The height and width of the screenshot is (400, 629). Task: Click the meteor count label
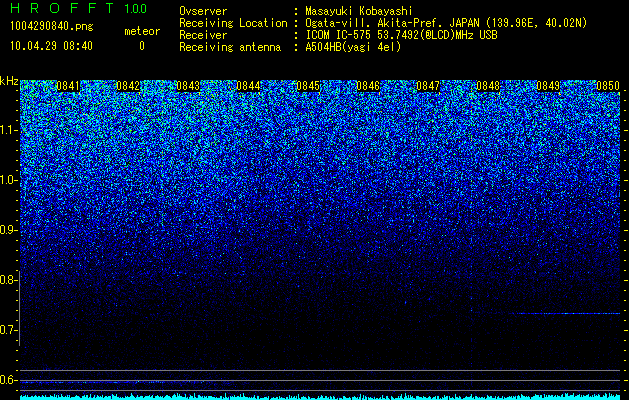tap(142, 31)
